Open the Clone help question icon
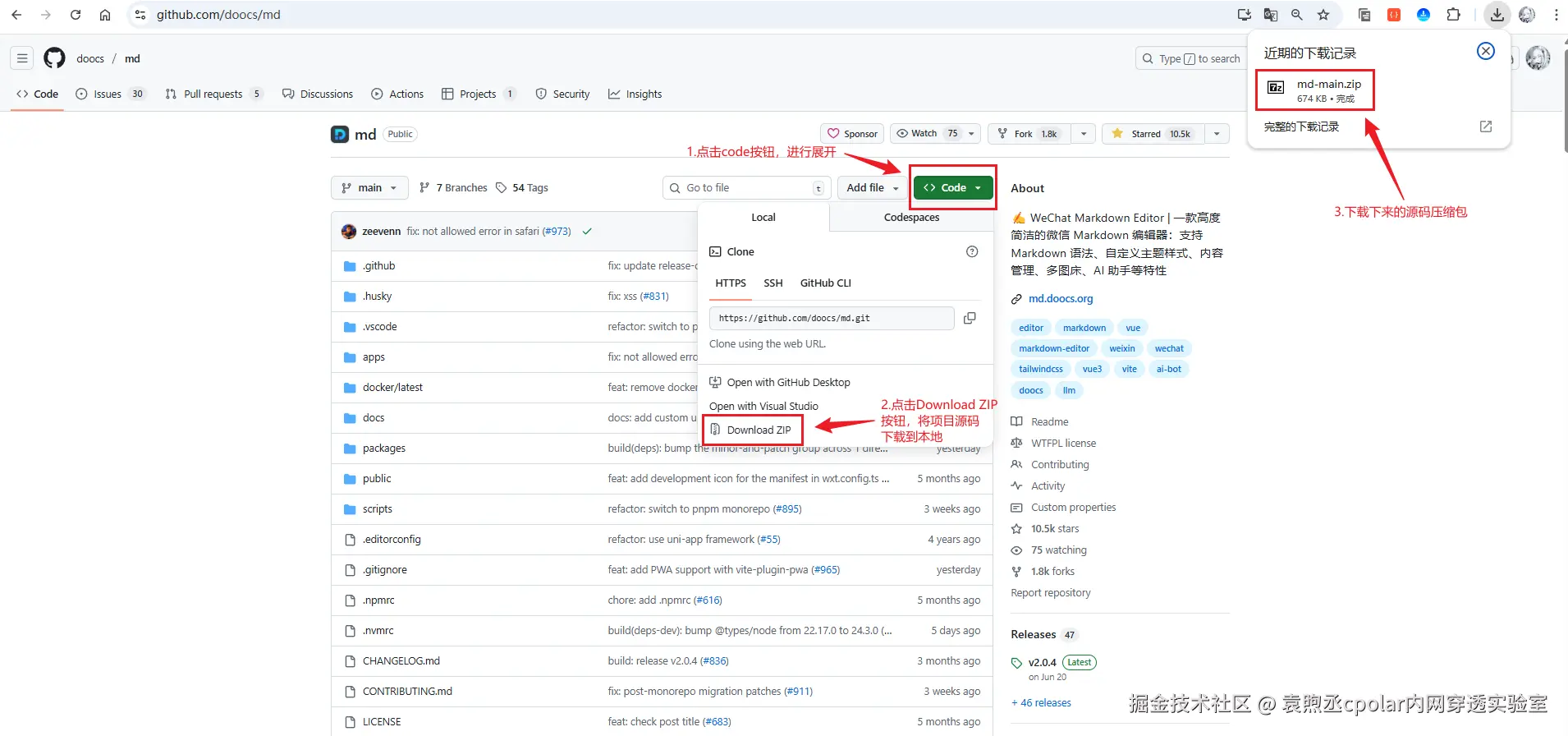The width and height of the screenshot is (1568, 736). (x=972, y=251)
